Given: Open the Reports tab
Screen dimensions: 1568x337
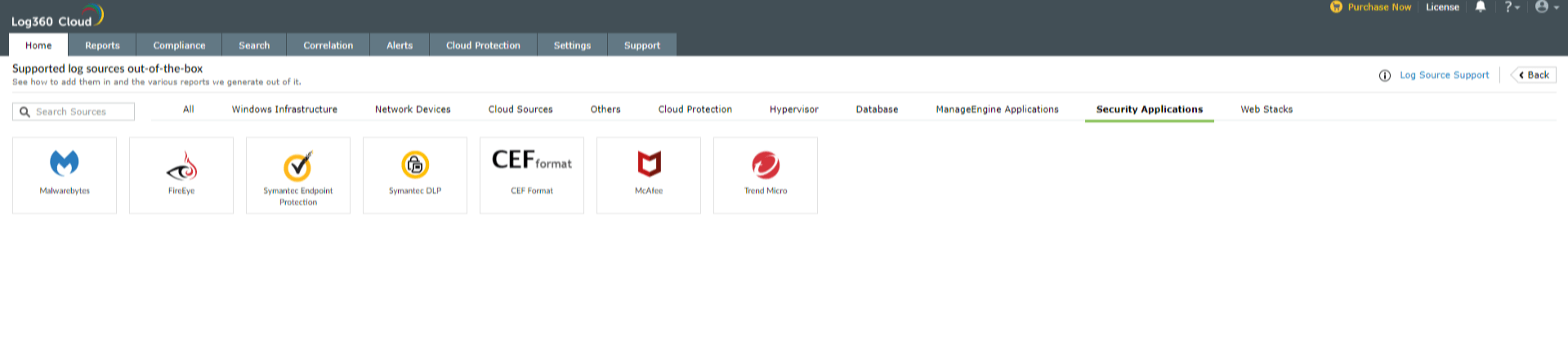Looking at the screenshot, I should click(x=102, y=45).
